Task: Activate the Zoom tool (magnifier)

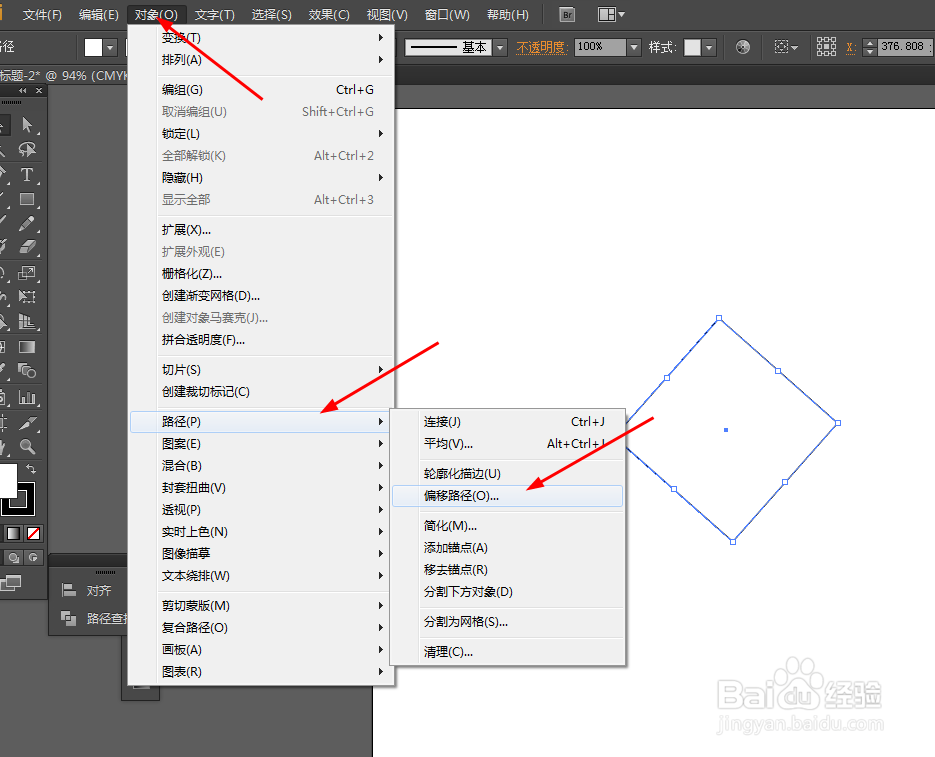Action: tap(25, 445)
